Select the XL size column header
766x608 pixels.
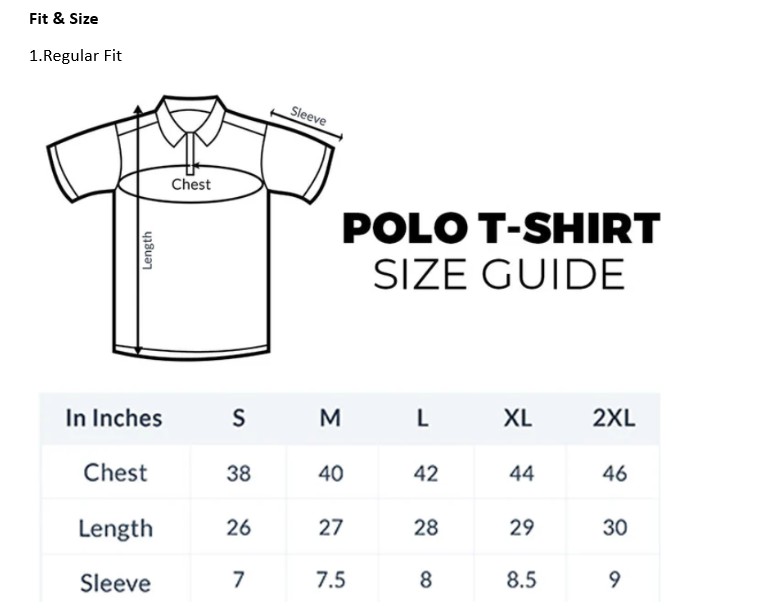(x=517, y=418)
